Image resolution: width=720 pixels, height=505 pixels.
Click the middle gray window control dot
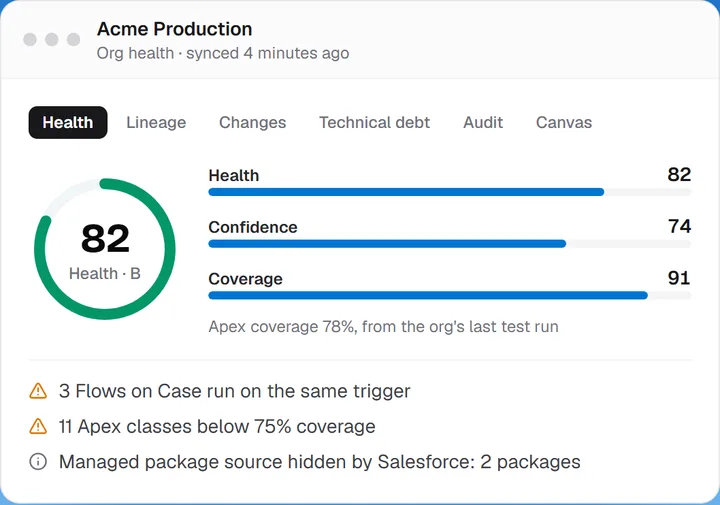point(51,39)
